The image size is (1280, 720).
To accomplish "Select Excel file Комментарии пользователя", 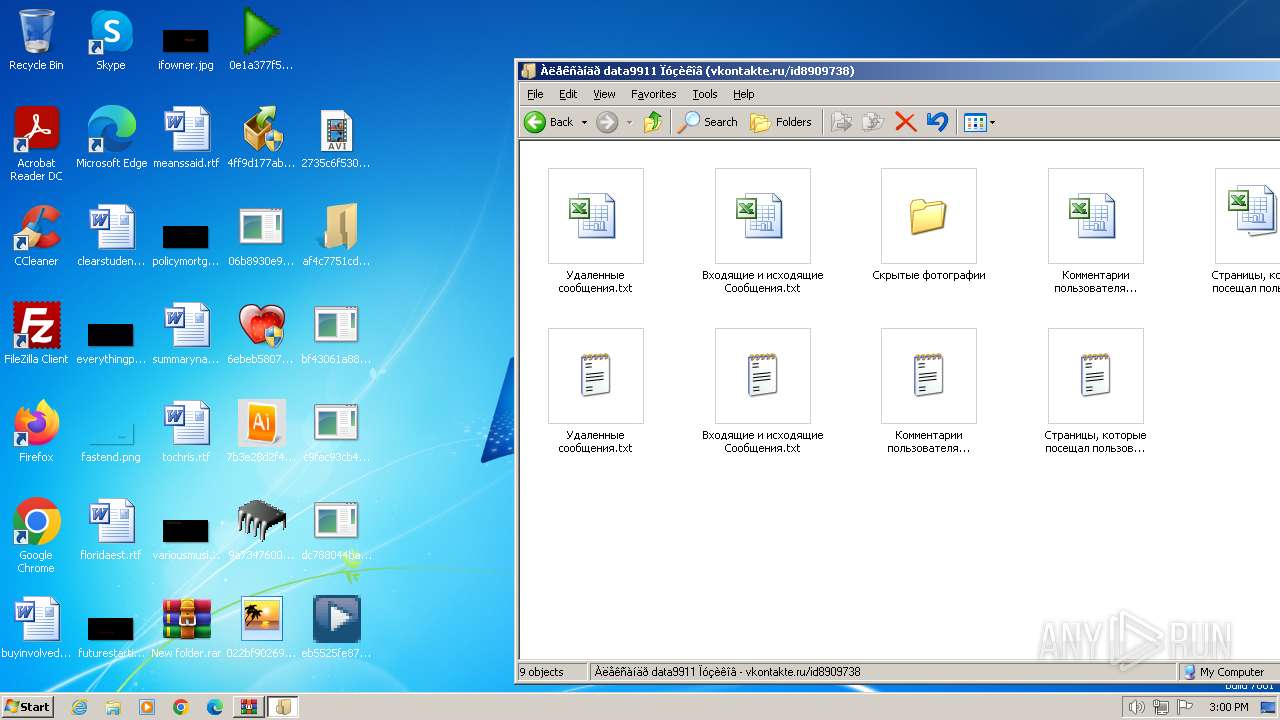I will tap(1095, 230).
